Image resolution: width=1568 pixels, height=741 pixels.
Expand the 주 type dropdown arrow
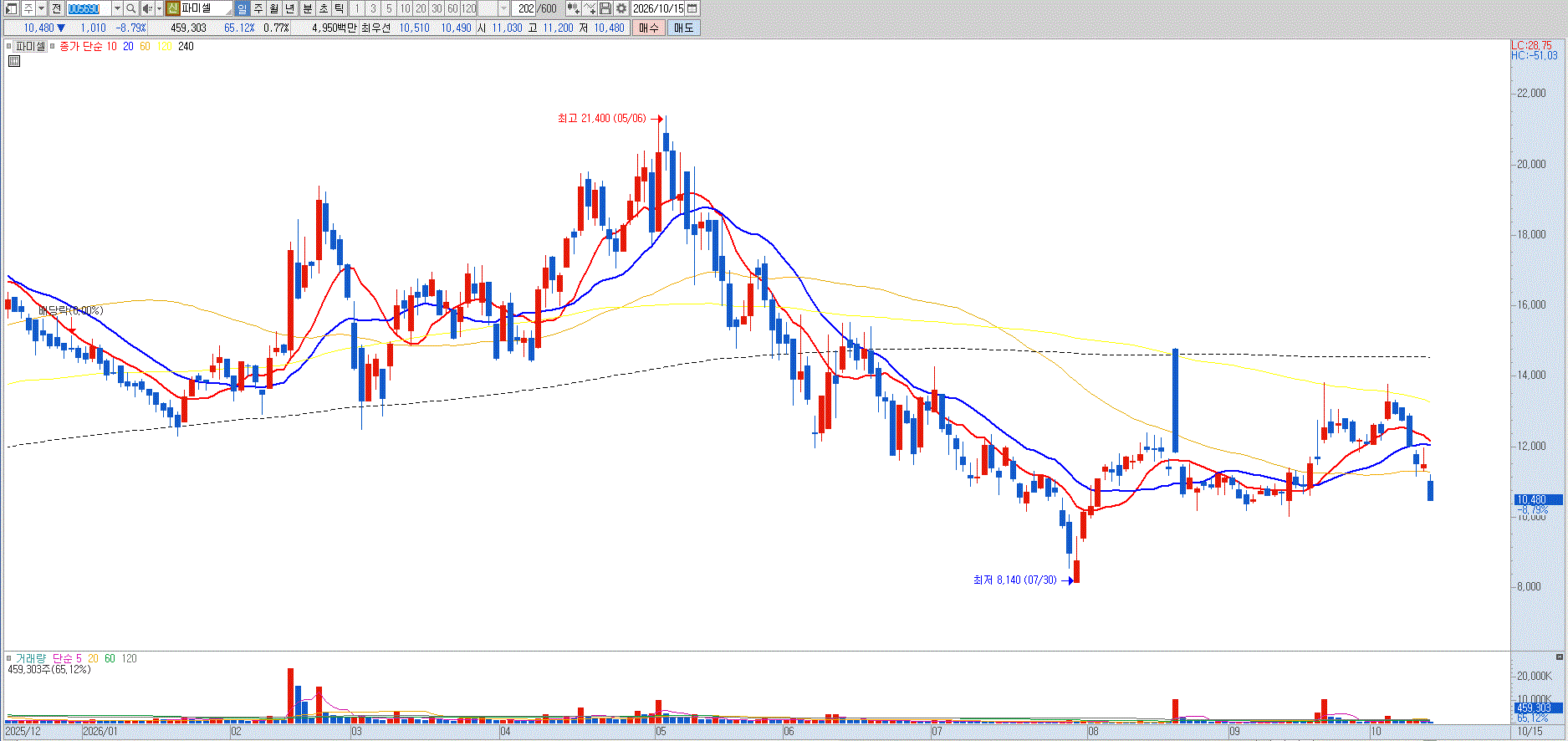tap(41, 8)
